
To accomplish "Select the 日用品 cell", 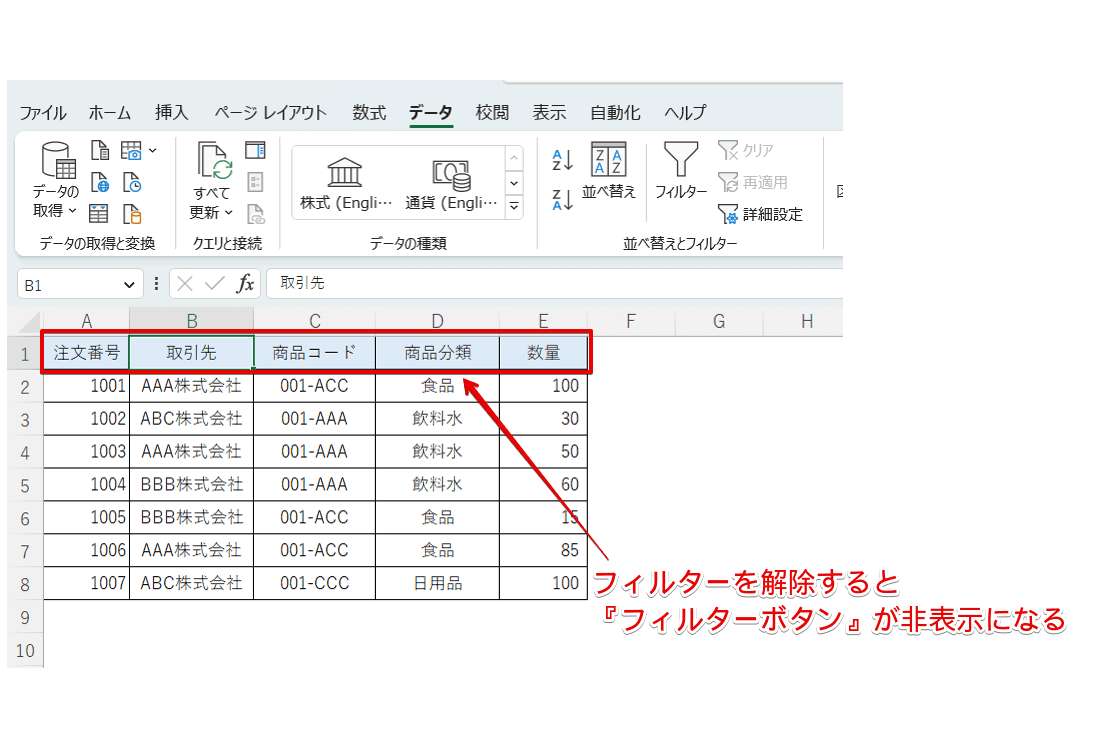I will [438, 583].
